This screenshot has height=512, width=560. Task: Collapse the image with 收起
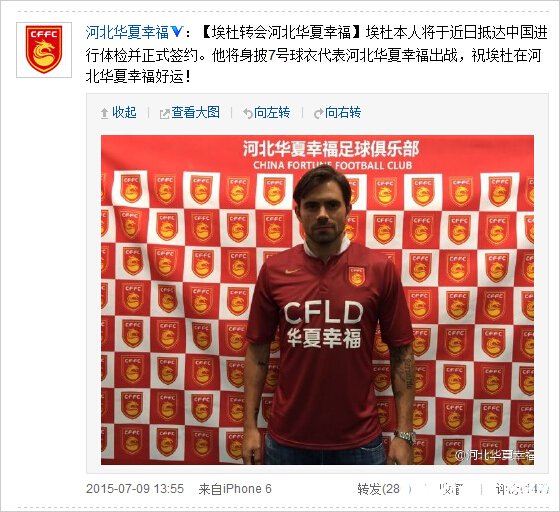[x=124, y=112]
